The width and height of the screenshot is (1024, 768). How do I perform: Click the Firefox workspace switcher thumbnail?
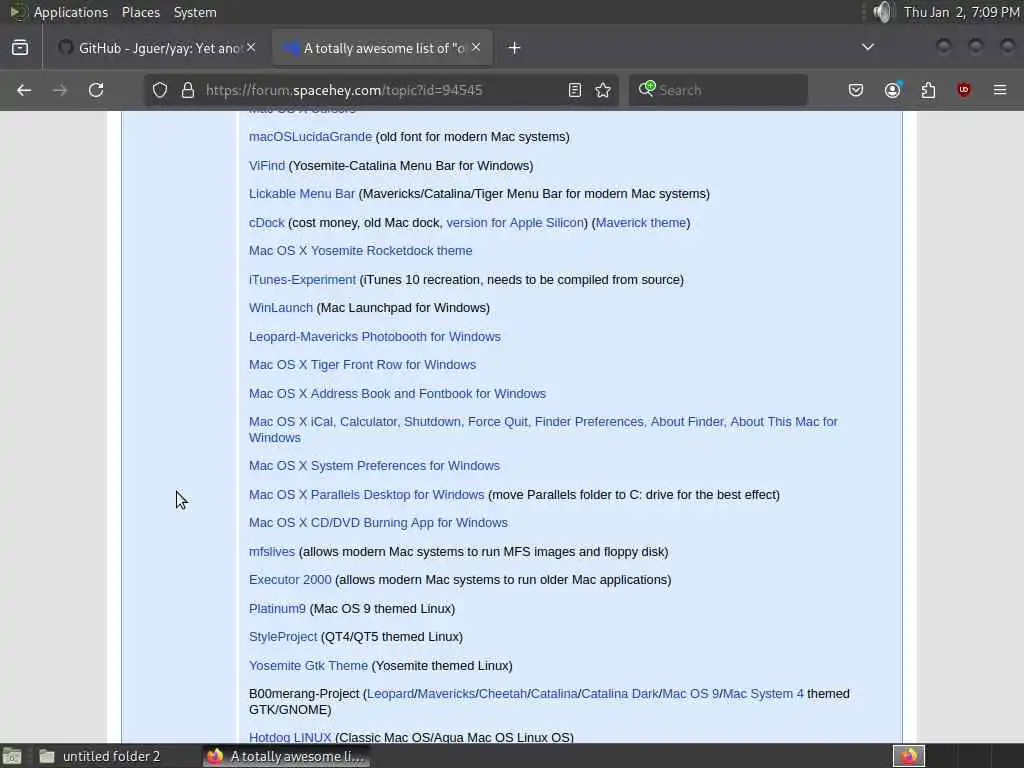908,756
